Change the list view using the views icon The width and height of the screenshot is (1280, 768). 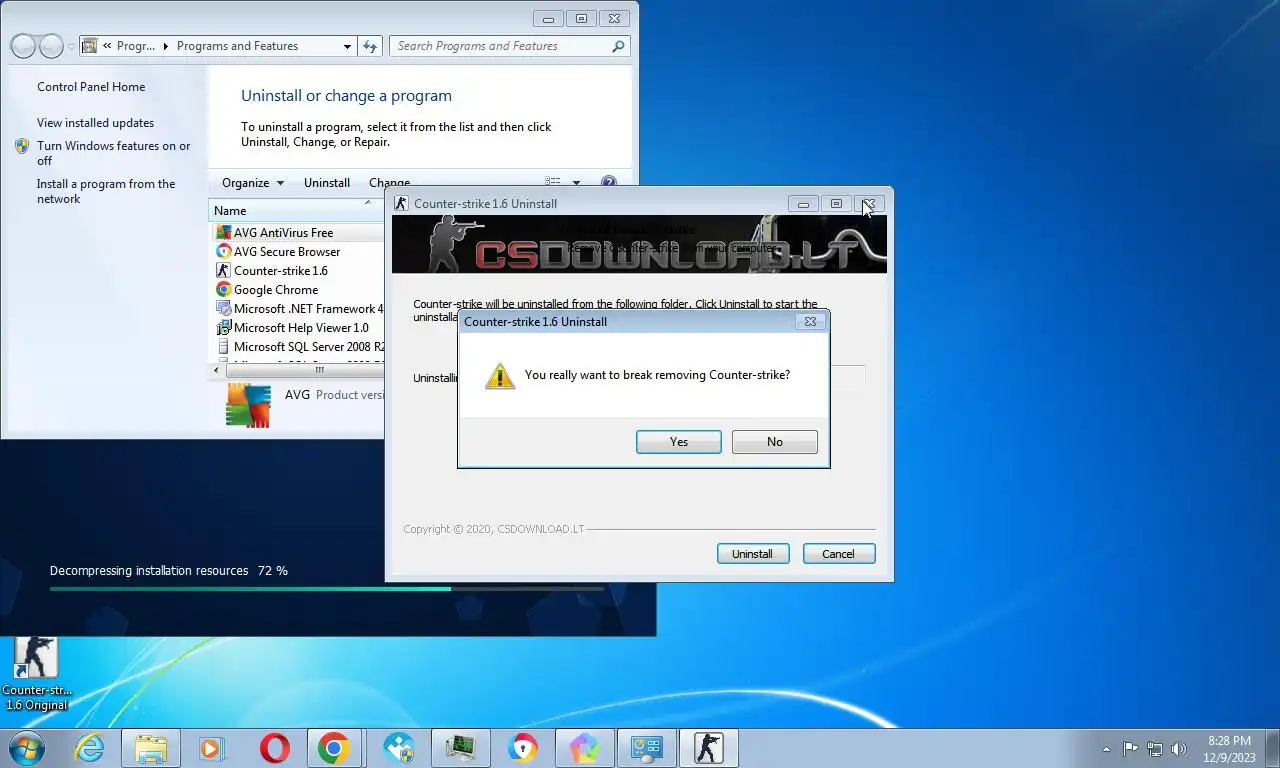553,183
